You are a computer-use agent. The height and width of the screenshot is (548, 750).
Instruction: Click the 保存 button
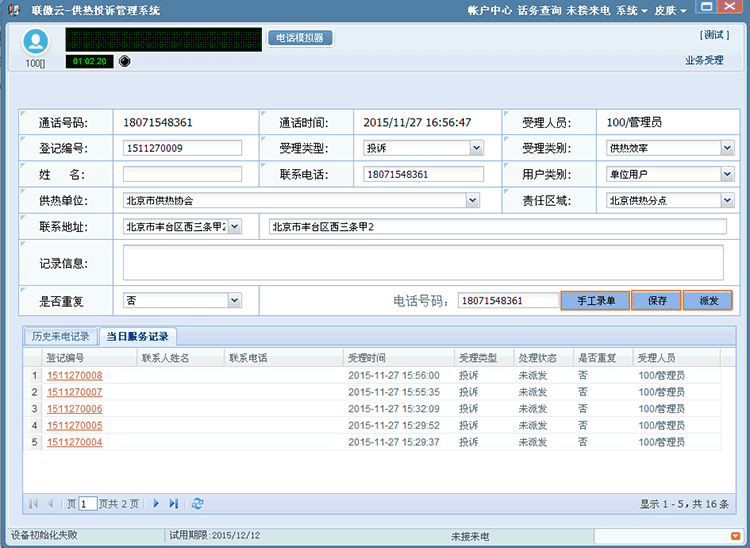pos(657,300)
